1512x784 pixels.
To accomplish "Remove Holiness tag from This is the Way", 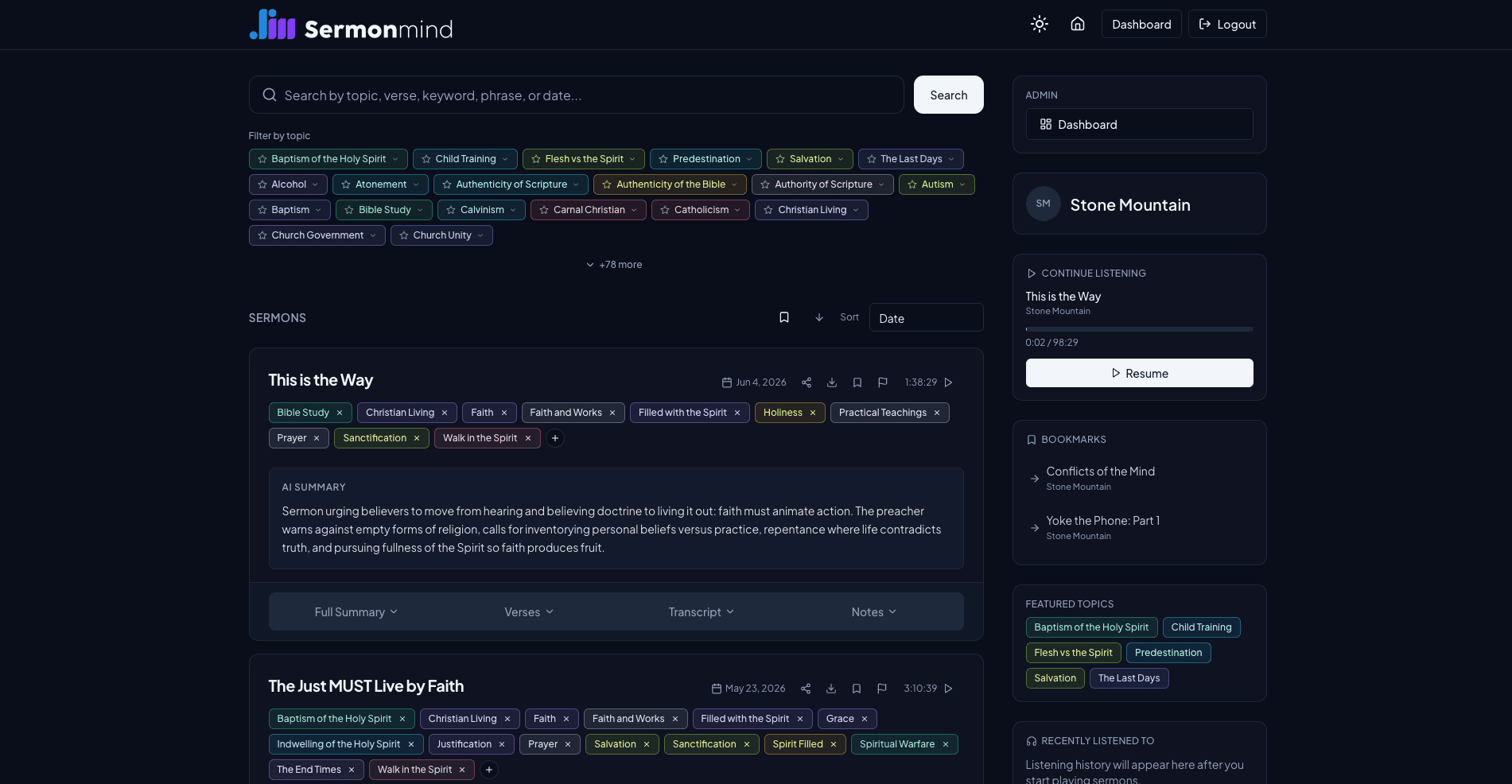I will pos(812,413).
